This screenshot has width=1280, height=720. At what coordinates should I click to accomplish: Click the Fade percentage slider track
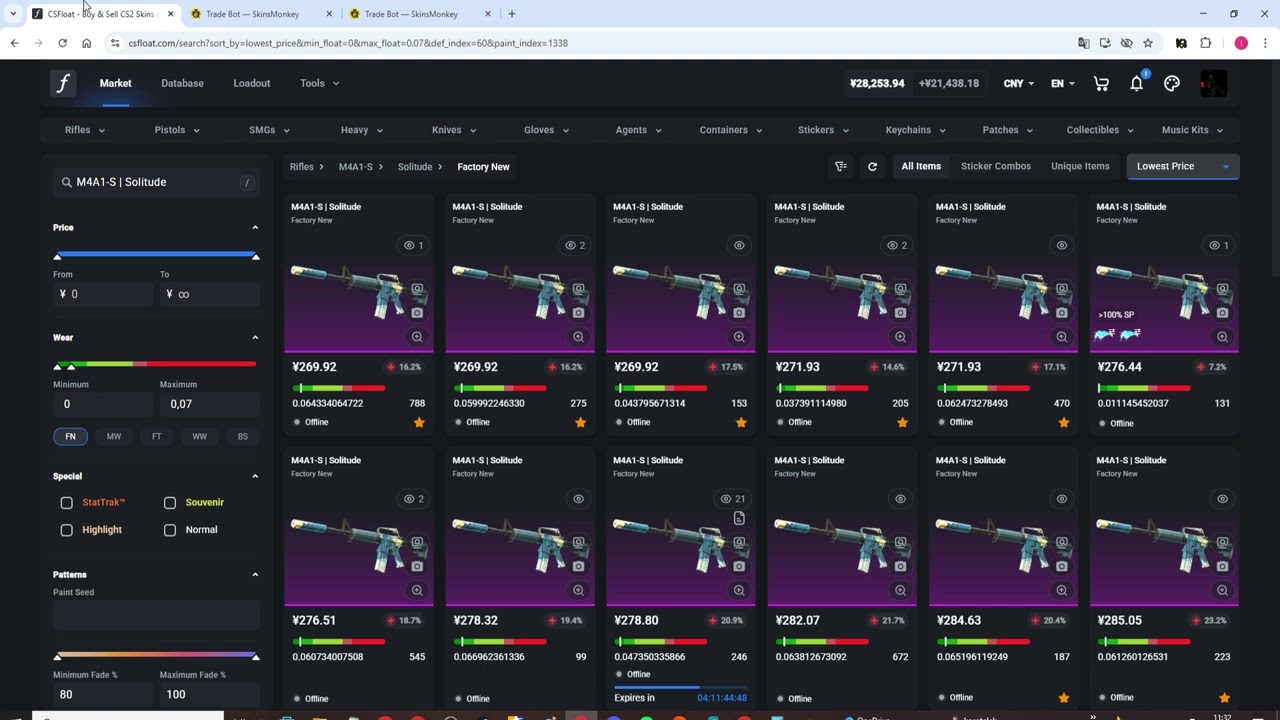coord(156,656)
